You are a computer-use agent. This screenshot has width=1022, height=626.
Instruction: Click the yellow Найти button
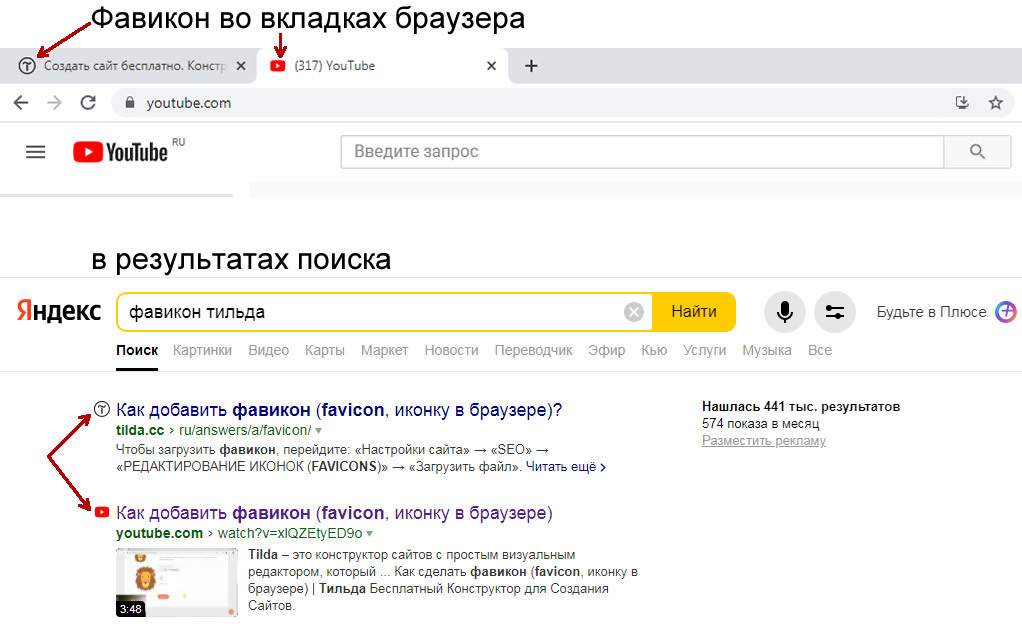pos(693,312)
